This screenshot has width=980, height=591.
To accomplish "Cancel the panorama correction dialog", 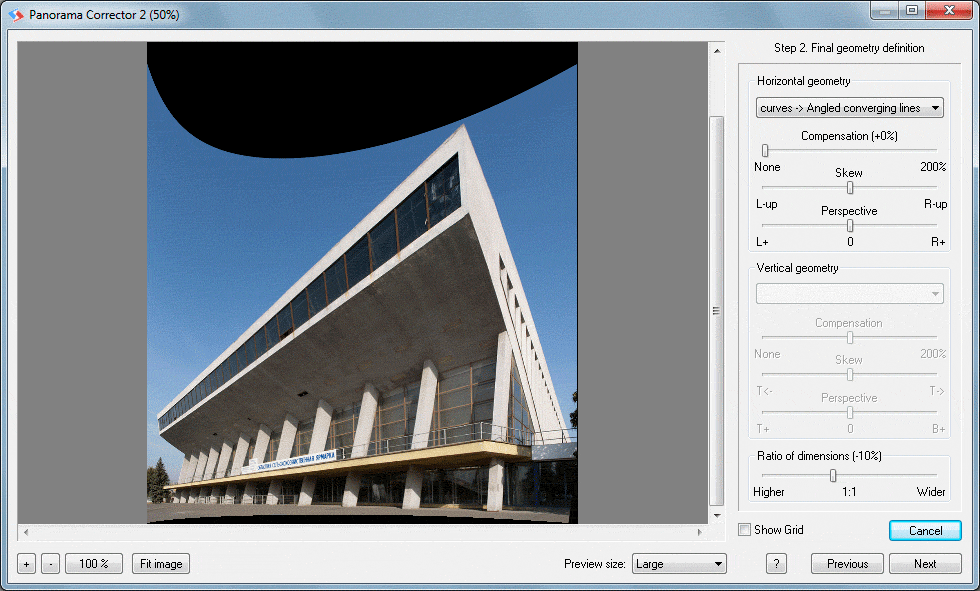I will coord(925,531).
